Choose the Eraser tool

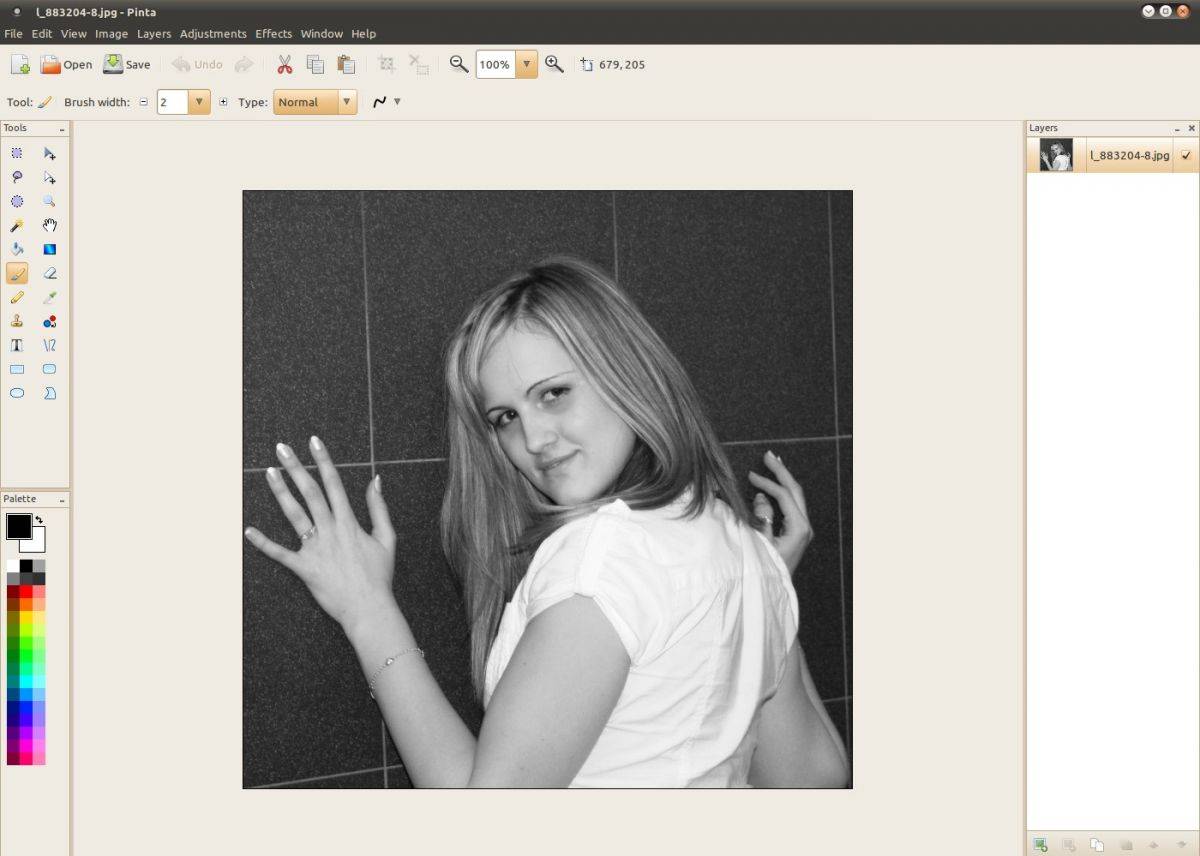click(49, 273)
